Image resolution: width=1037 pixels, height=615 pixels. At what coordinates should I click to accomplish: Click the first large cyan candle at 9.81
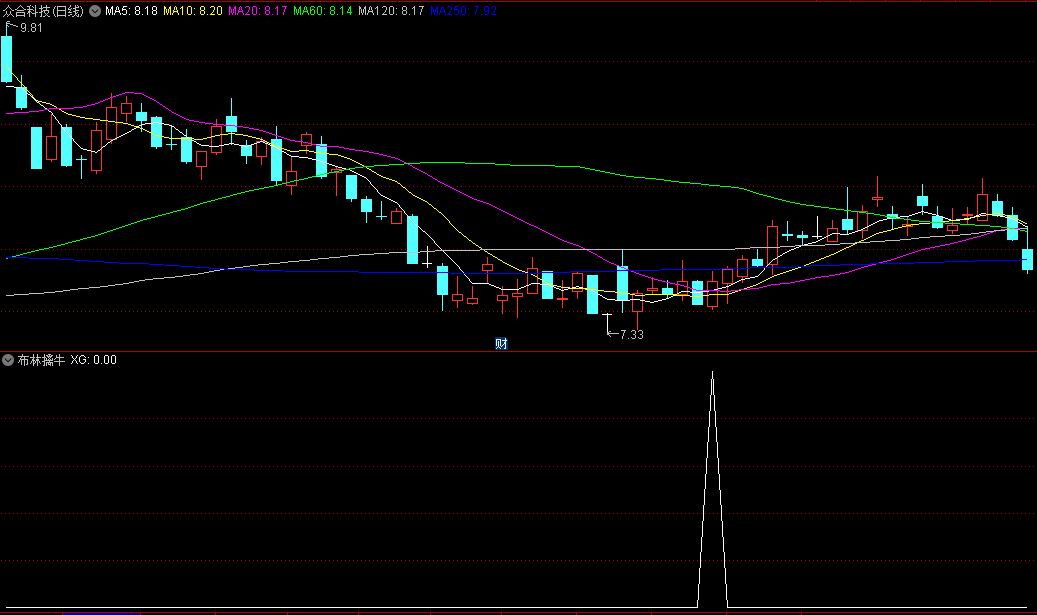click(7, 59)
